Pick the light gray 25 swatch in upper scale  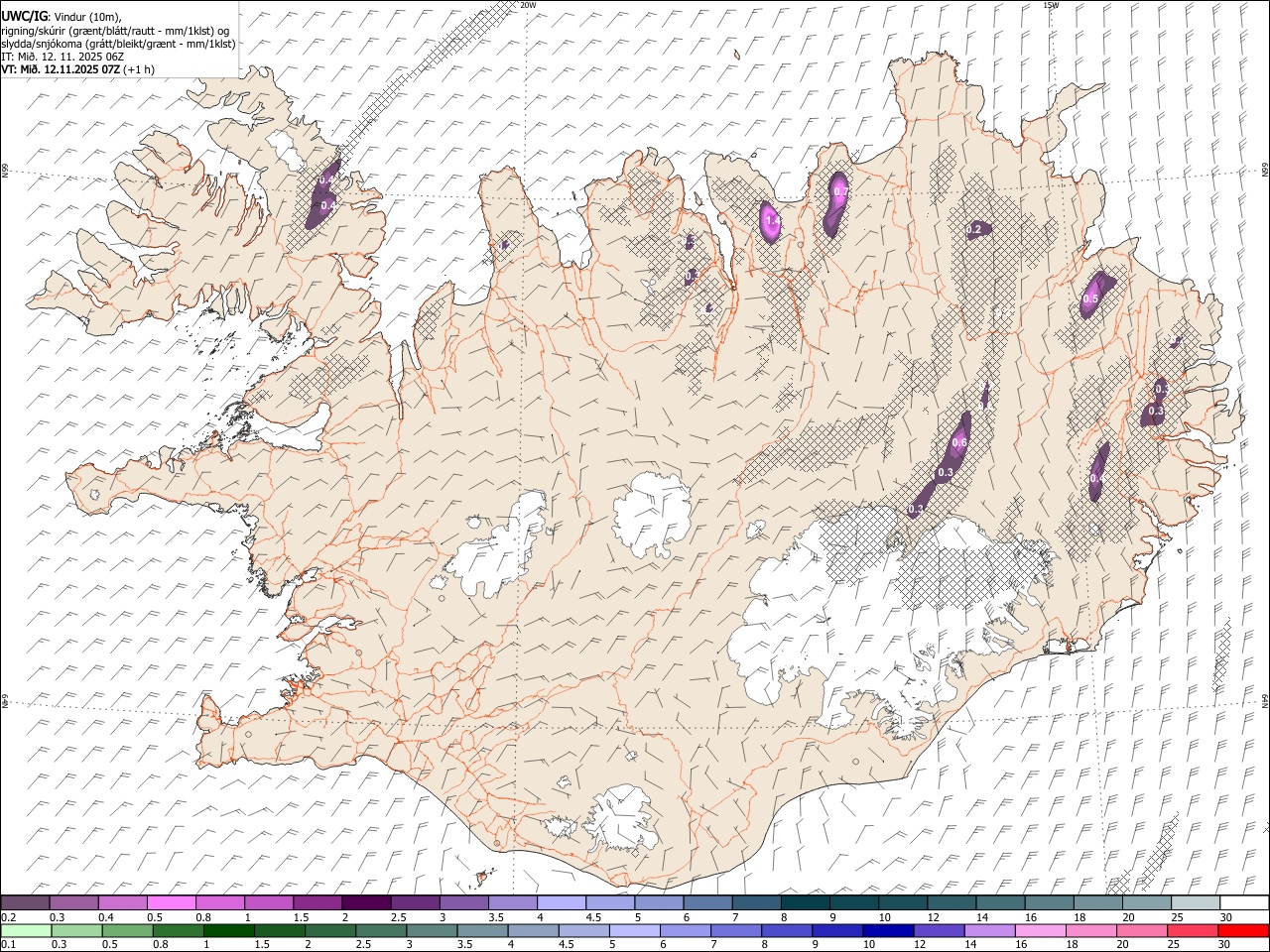point(1195,903)
